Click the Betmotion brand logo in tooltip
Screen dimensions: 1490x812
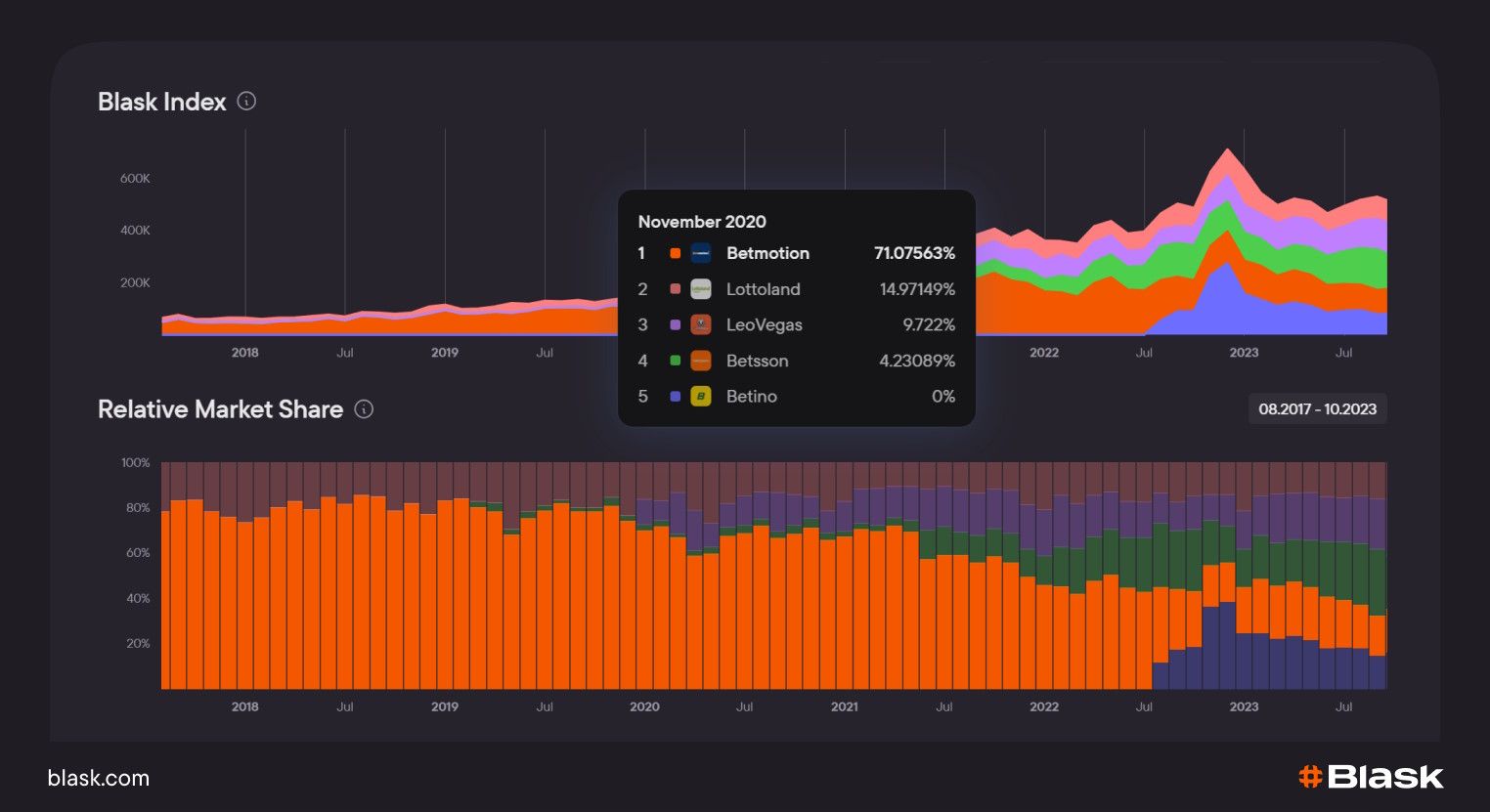click(x=701, y=253)
